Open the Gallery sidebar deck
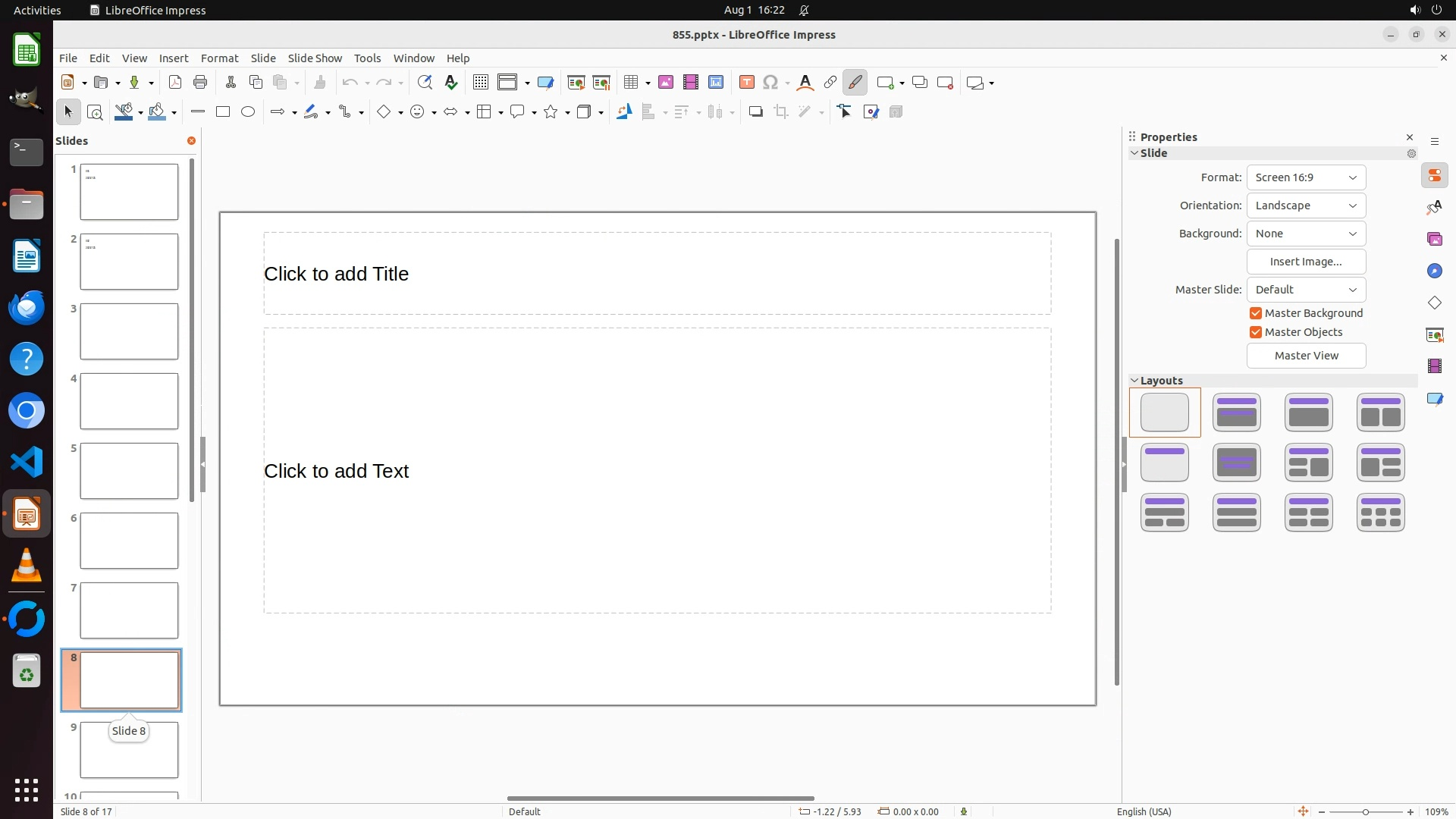1456x819 pixels. pyautogui.click(x=1435, y=240)
